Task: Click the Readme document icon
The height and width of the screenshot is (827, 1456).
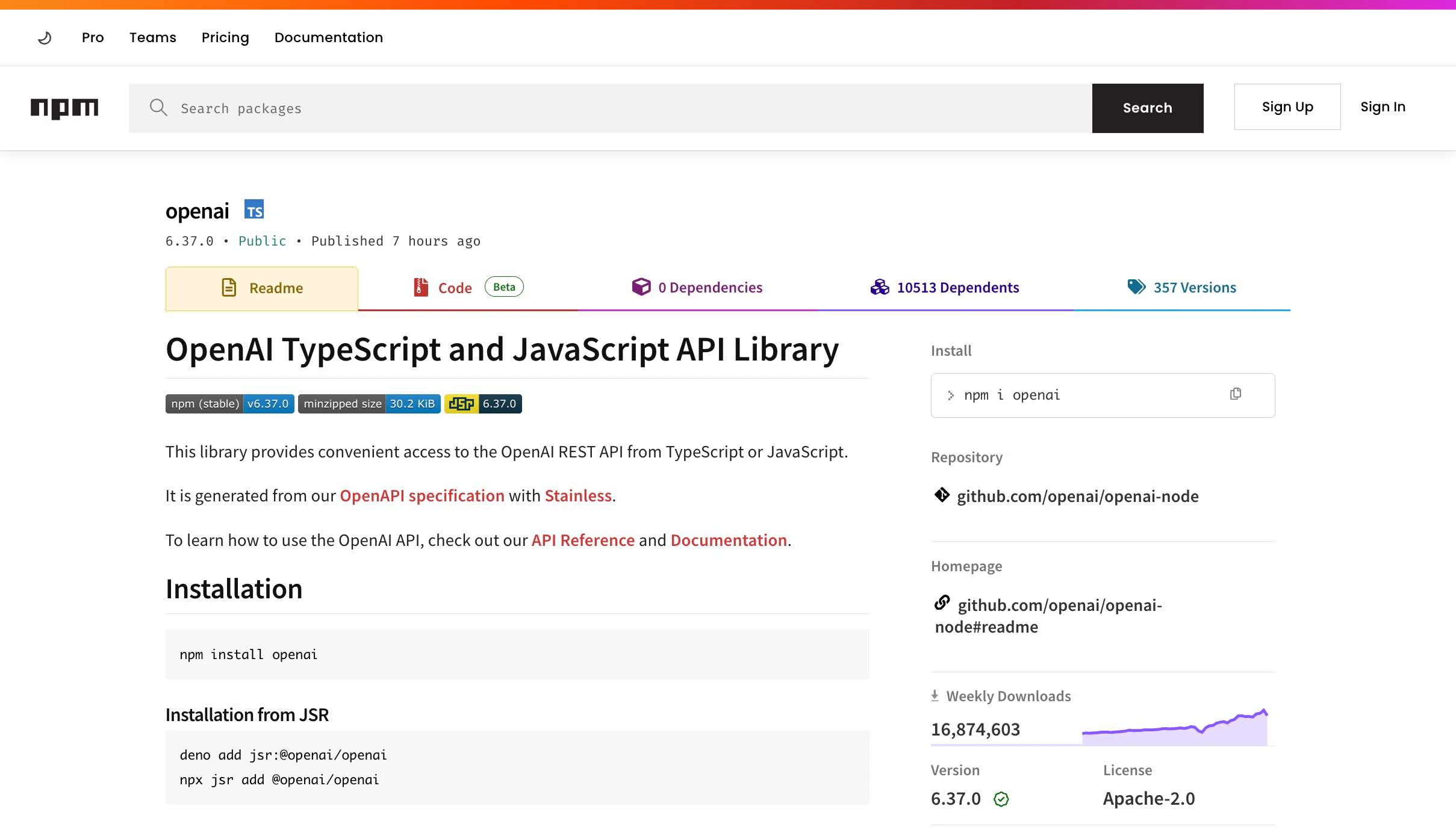Action: [229, 288]
